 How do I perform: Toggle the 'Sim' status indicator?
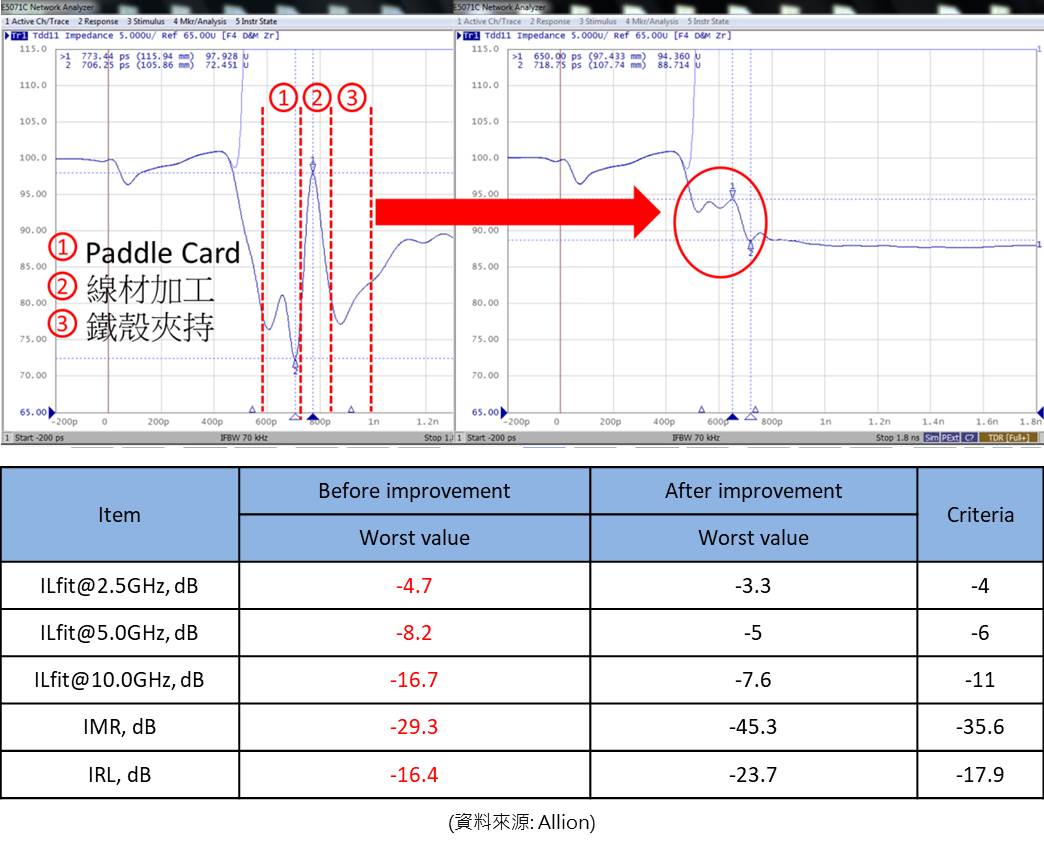pyautogui.click(x=931, y=437)
